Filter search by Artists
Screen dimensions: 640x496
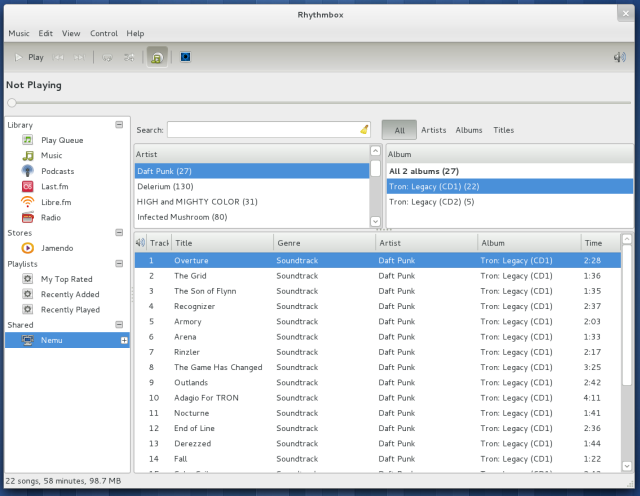coord(433,130)
